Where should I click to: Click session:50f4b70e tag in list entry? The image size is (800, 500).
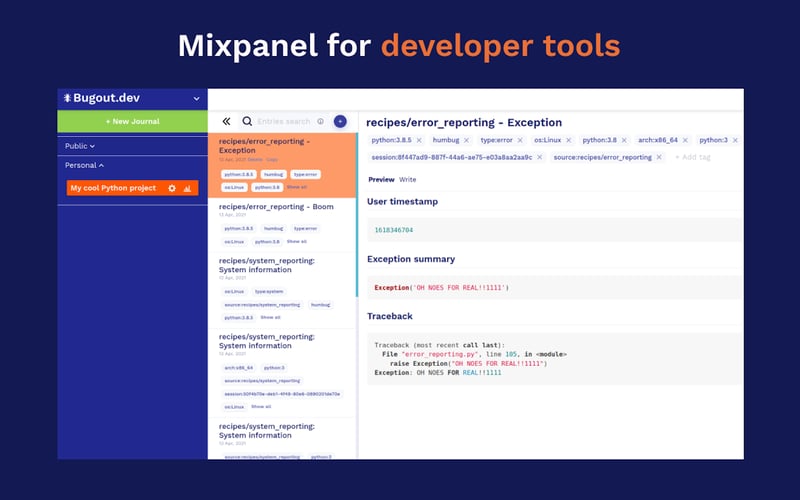[x=282, y=394]
